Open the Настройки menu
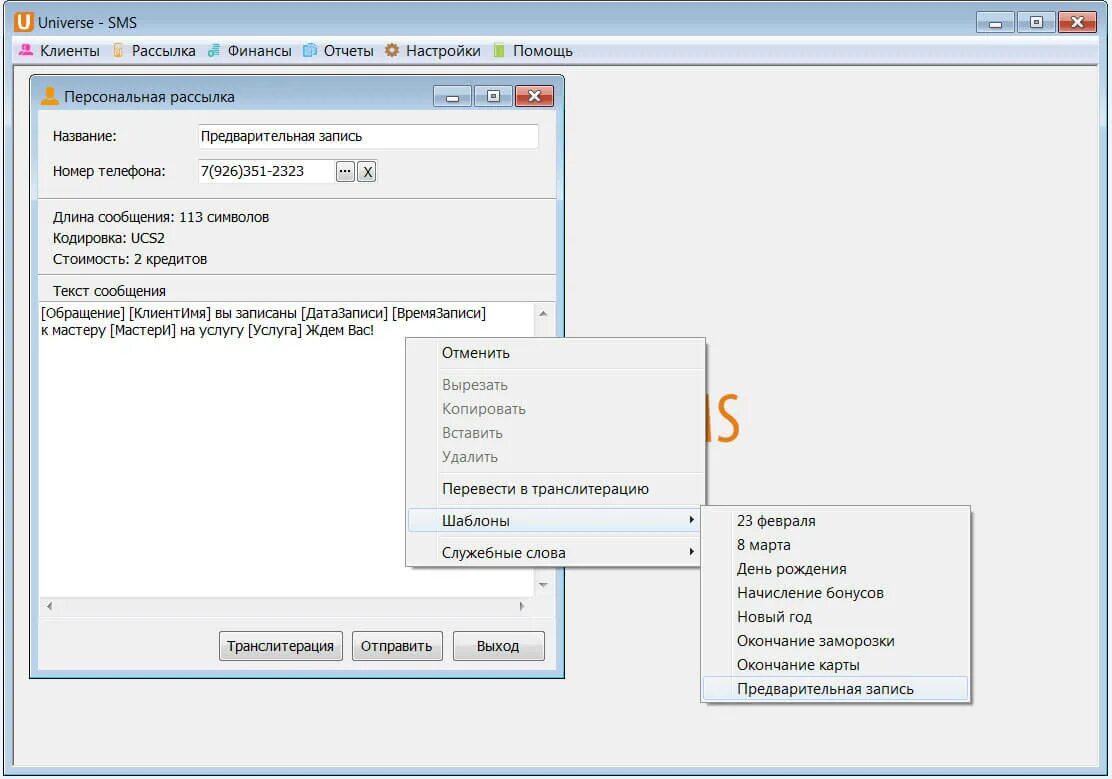 tap(443, 51)
